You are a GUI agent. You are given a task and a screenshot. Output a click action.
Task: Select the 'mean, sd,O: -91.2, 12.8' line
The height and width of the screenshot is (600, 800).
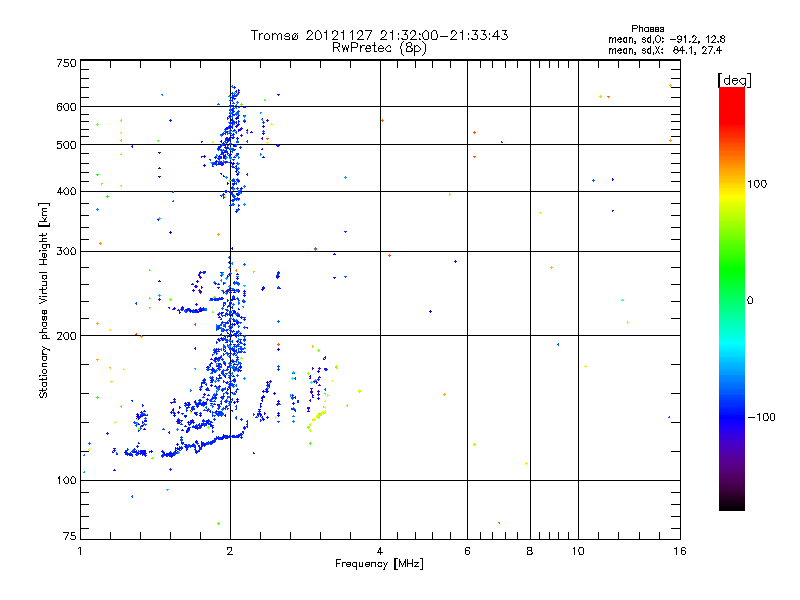coord(666,39)
